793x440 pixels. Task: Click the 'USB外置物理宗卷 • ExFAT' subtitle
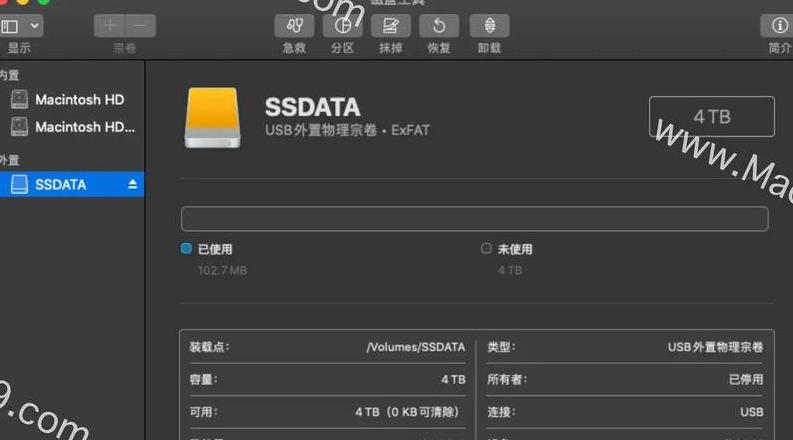click(347, 130)
